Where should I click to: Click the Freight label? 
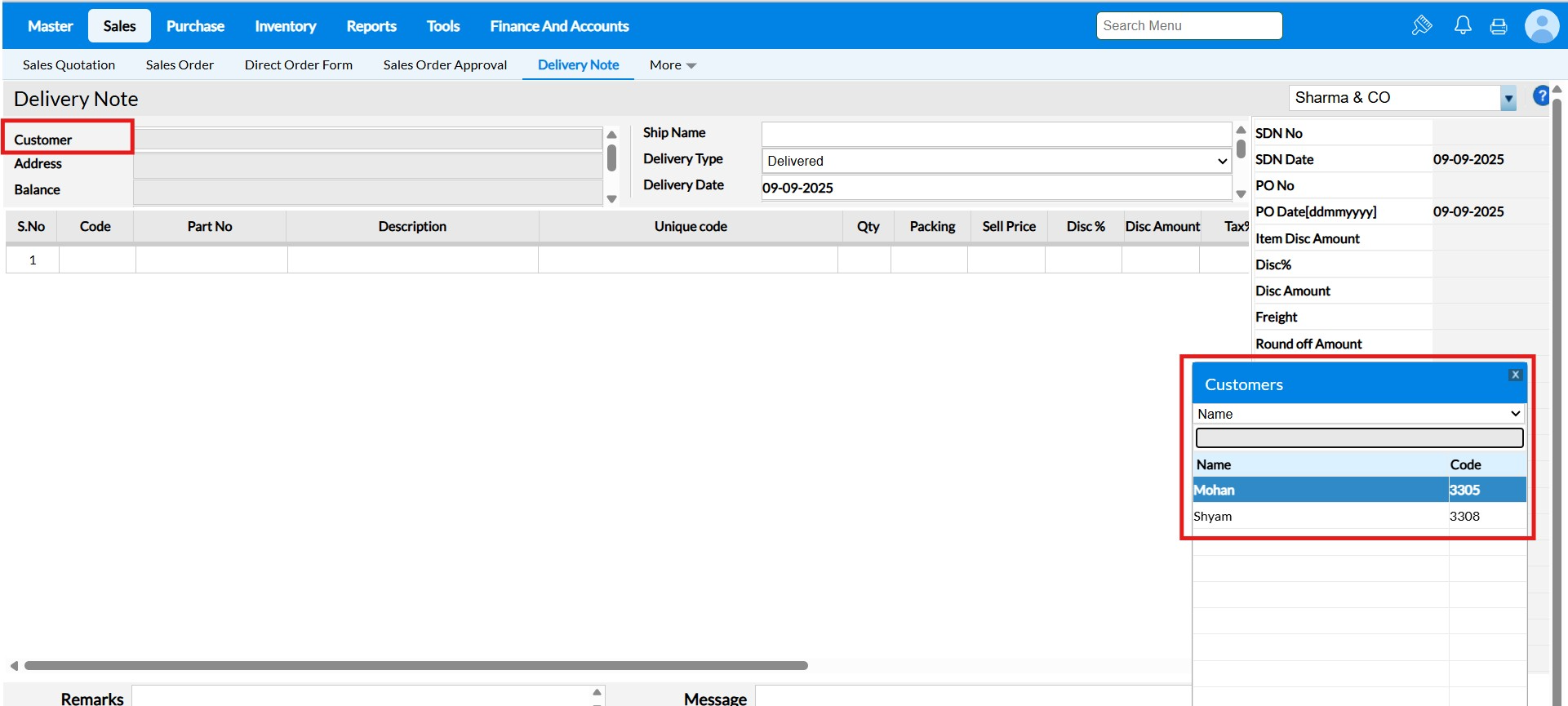[x=1276, y=317]
